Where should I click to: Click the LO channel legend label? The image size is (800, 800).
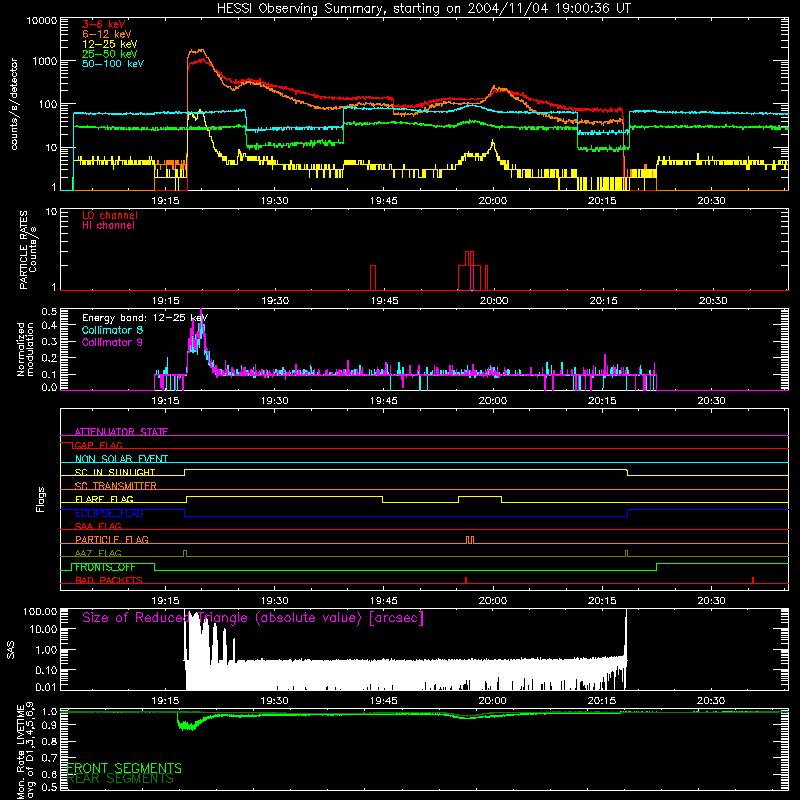tap(110, 215)
